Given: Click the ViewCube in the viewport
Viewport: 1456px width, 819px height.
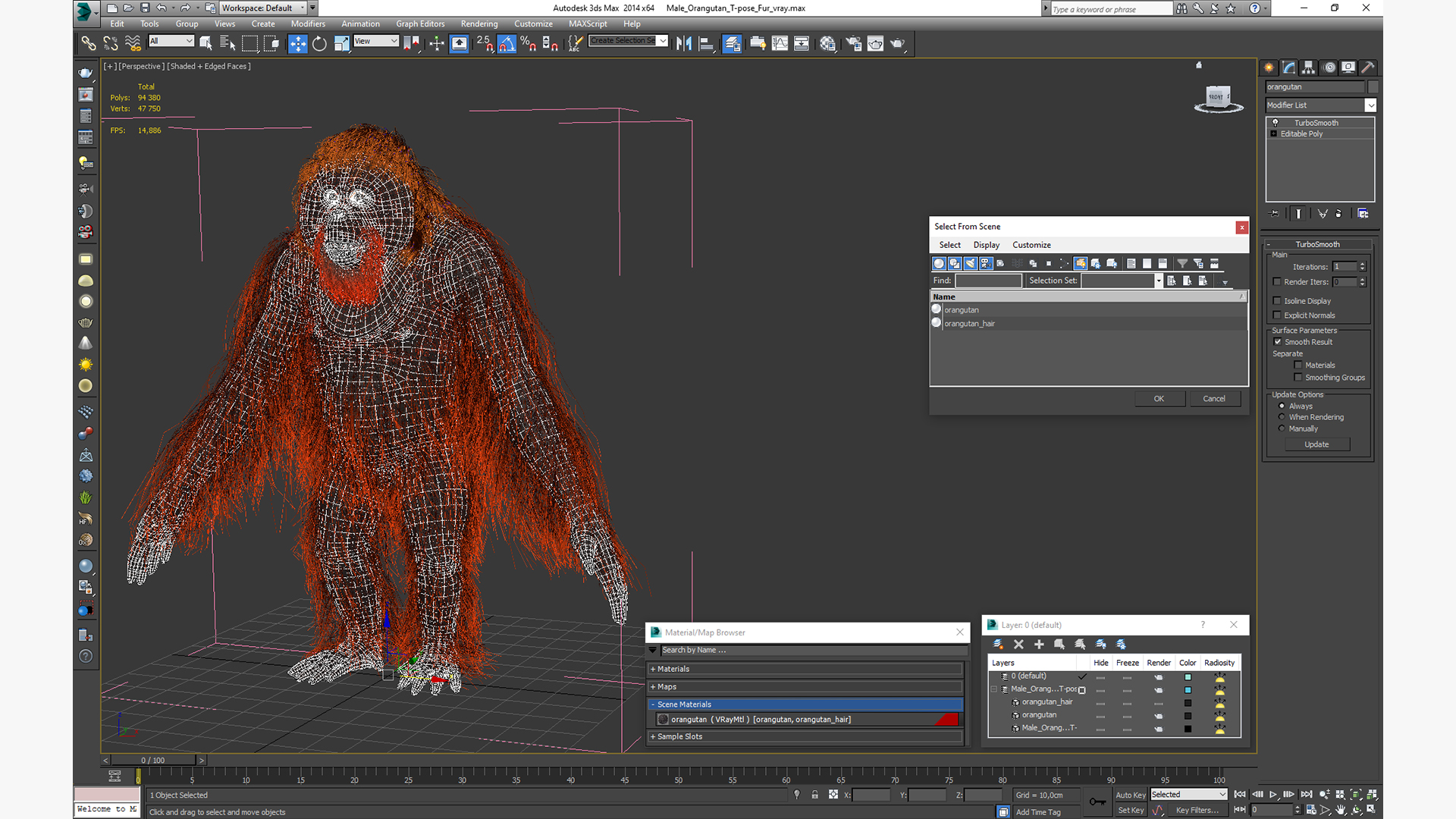Looking at the screenshot, I should tap(1218, 99).
